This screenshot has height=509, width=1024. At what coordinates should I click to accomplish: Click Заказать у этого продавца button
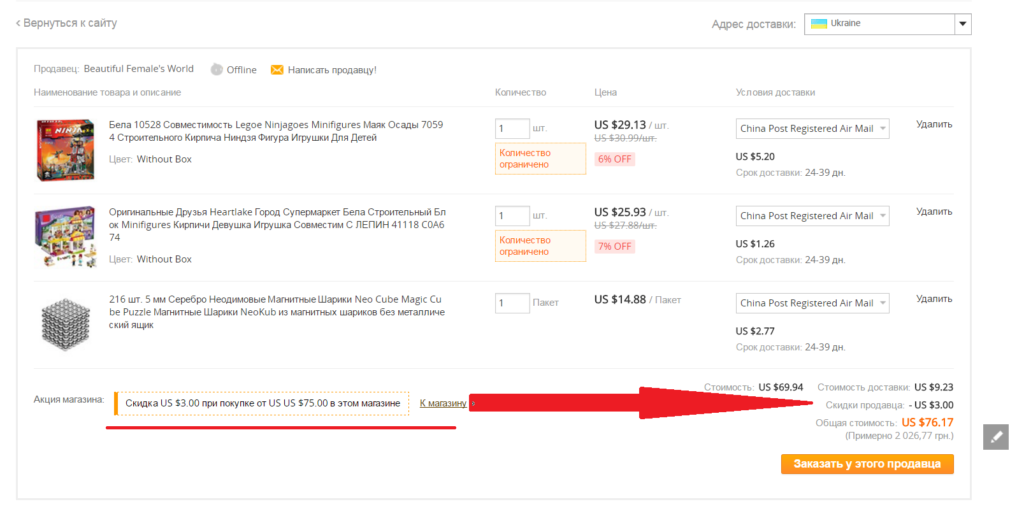click(x=867, y=464)
